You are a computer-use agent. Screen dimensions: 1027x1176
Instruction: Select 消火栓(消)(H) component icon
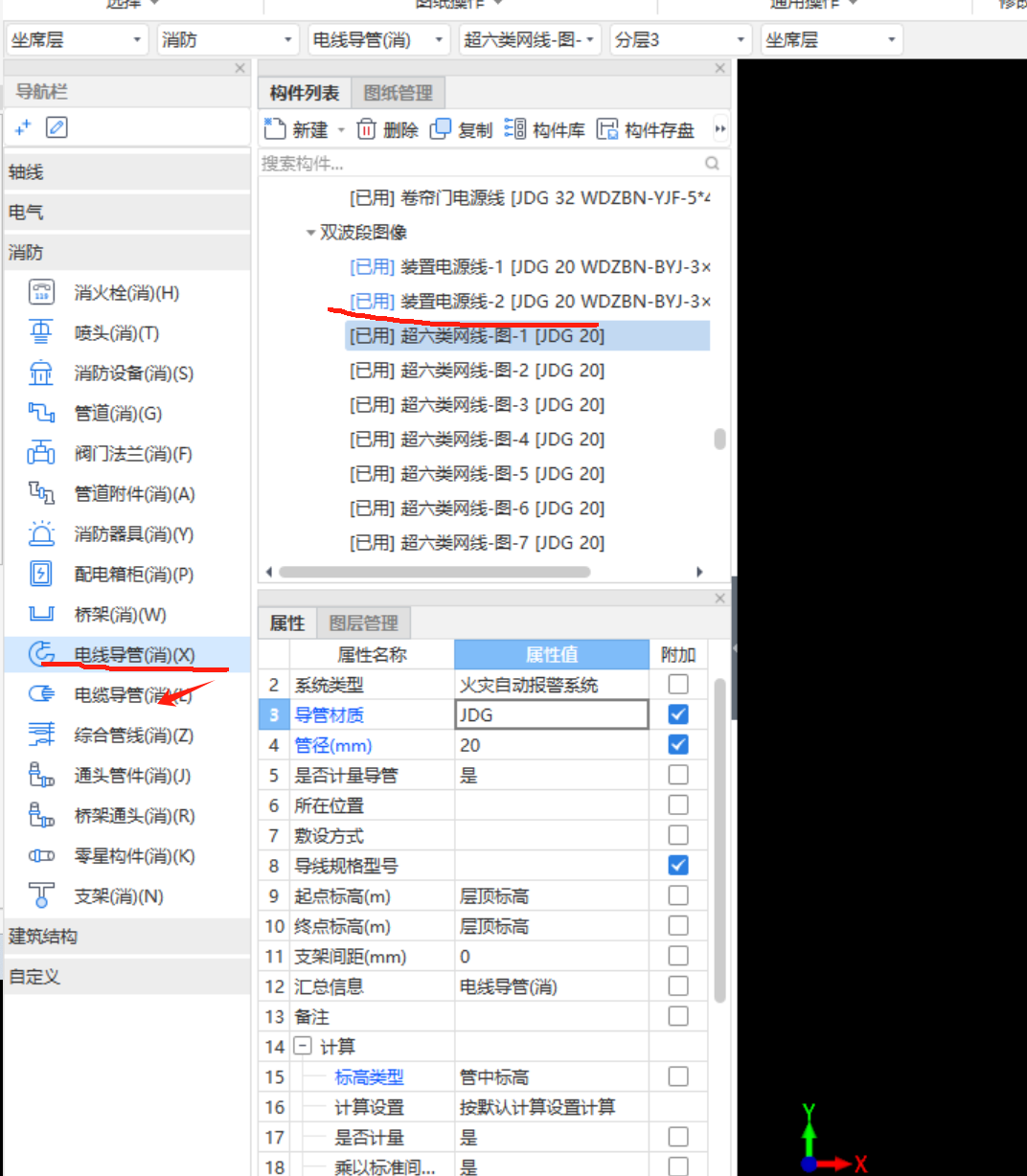[x=41, y=292]
